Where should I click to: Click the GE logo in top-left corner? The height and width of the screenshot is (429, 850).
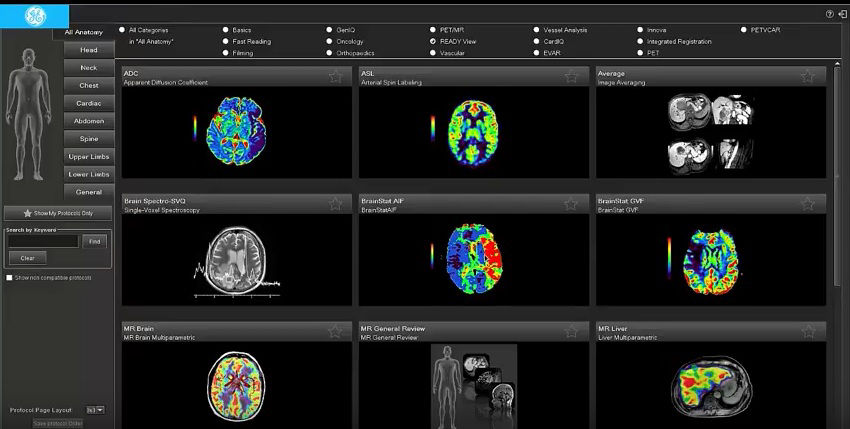pos(35,17)
